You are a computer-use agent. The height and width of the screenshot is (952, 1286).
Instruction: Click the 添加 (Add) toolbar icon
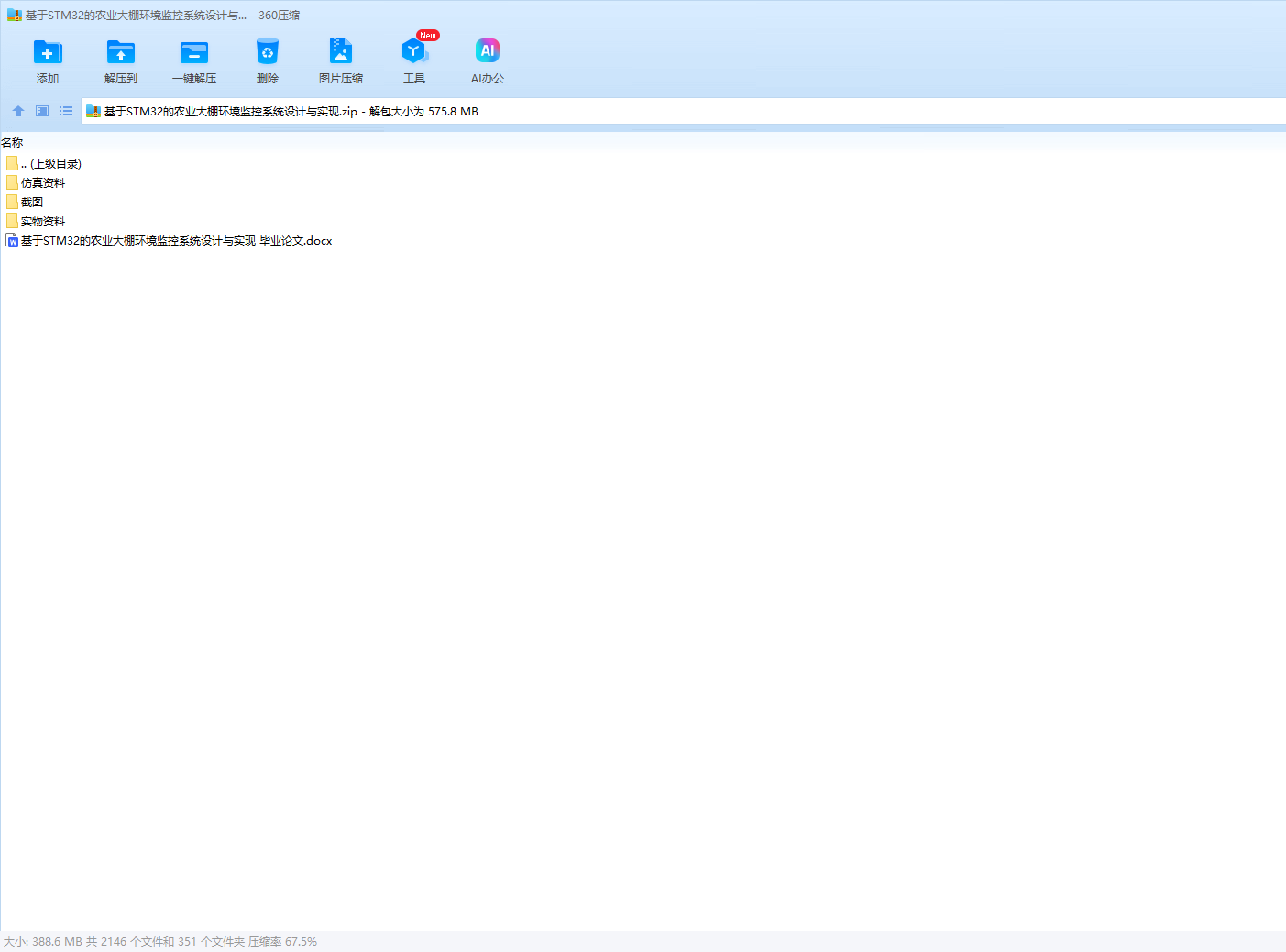[48, 61]
